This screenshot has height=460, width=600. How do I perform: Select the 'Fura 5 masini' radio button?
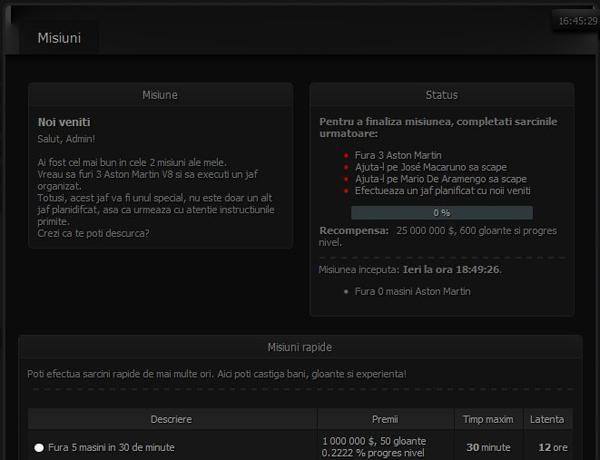click(x=39, y=448)
